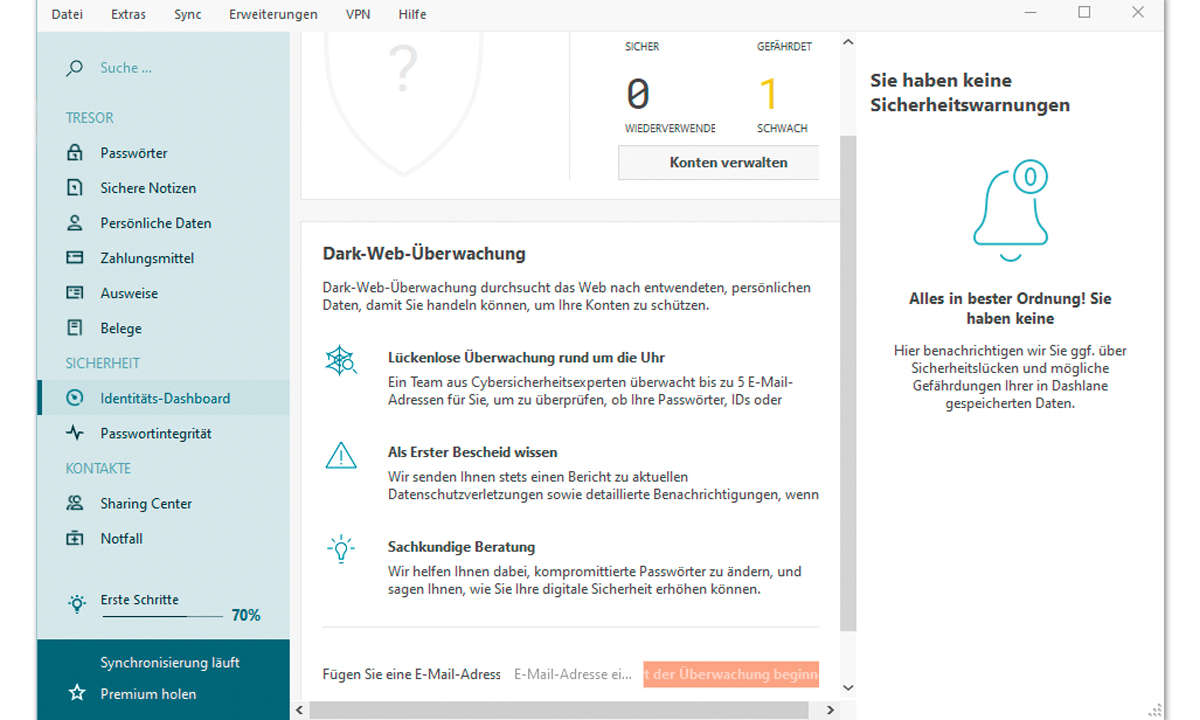Open the Sync menu

pyautogui.click(x=187, y=14)
